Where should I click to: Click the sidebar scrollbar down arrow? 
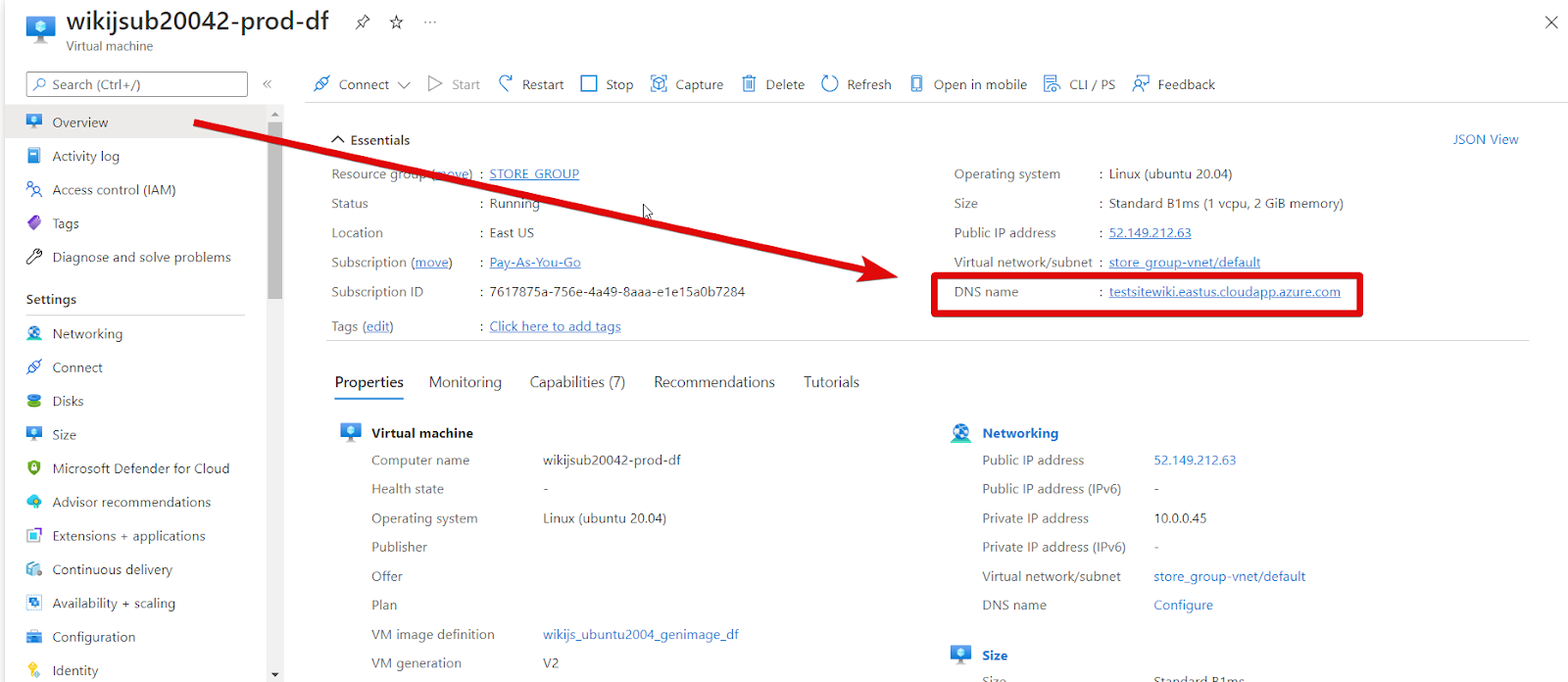tap(274, 674)
